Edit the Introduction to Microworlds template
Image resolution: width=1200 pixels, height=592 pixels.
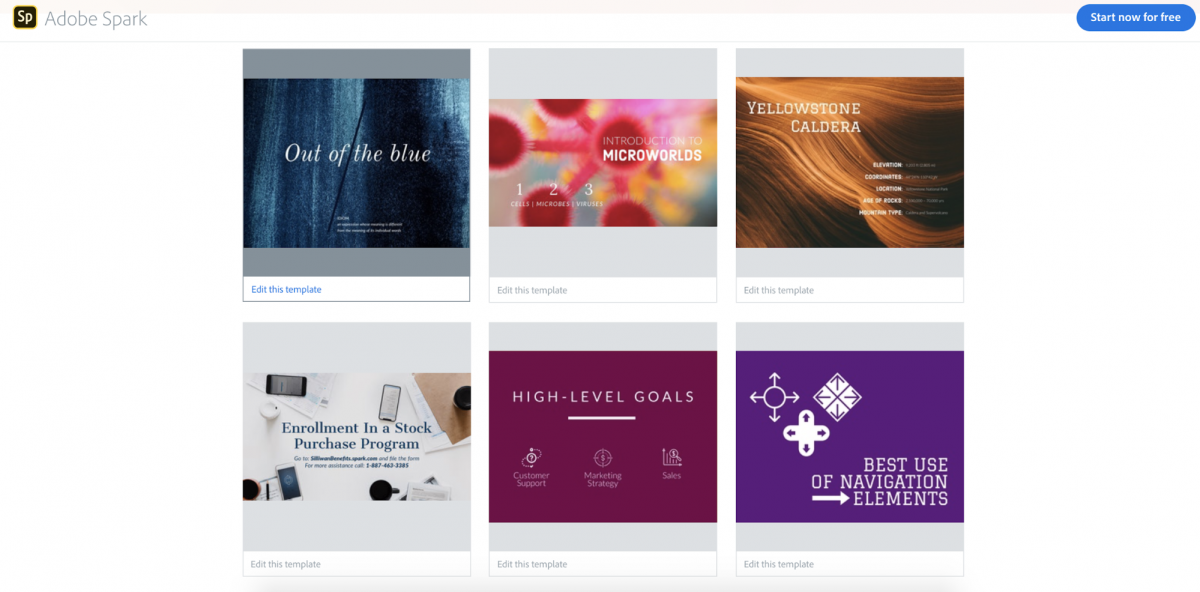[x=532, y=290]
